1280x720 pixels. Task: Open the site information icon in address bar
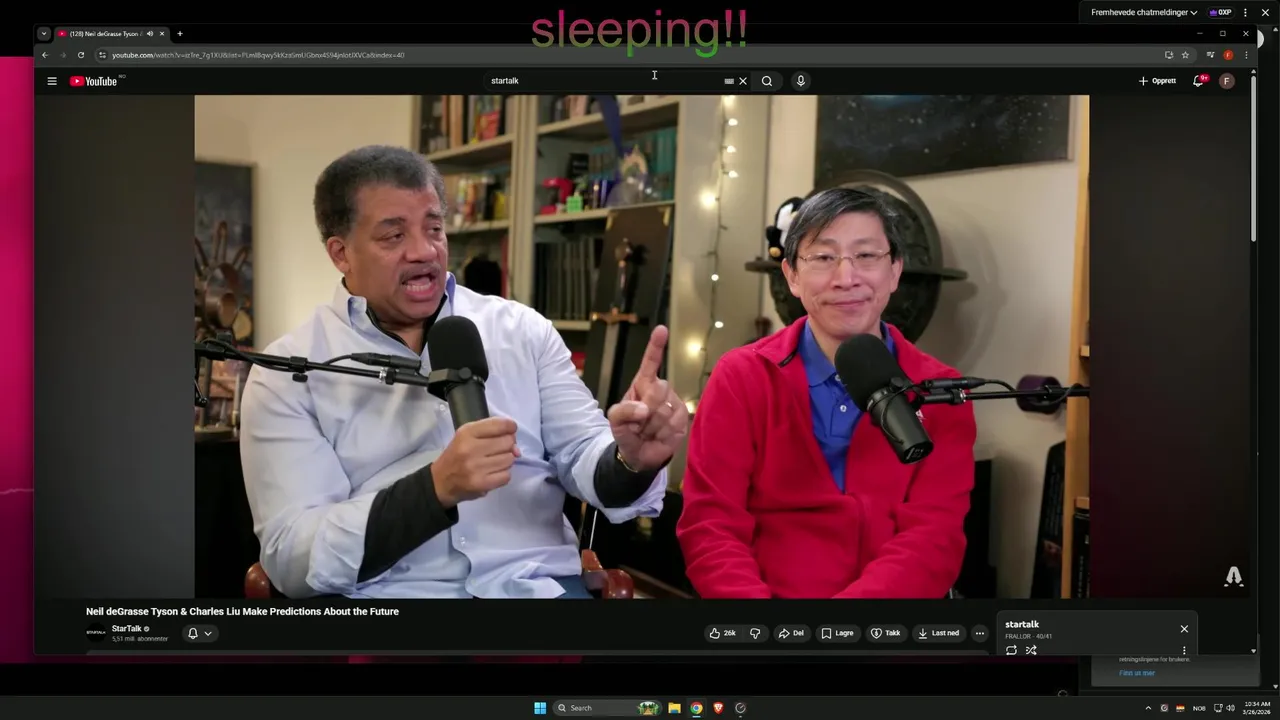(x=102, y=55)
